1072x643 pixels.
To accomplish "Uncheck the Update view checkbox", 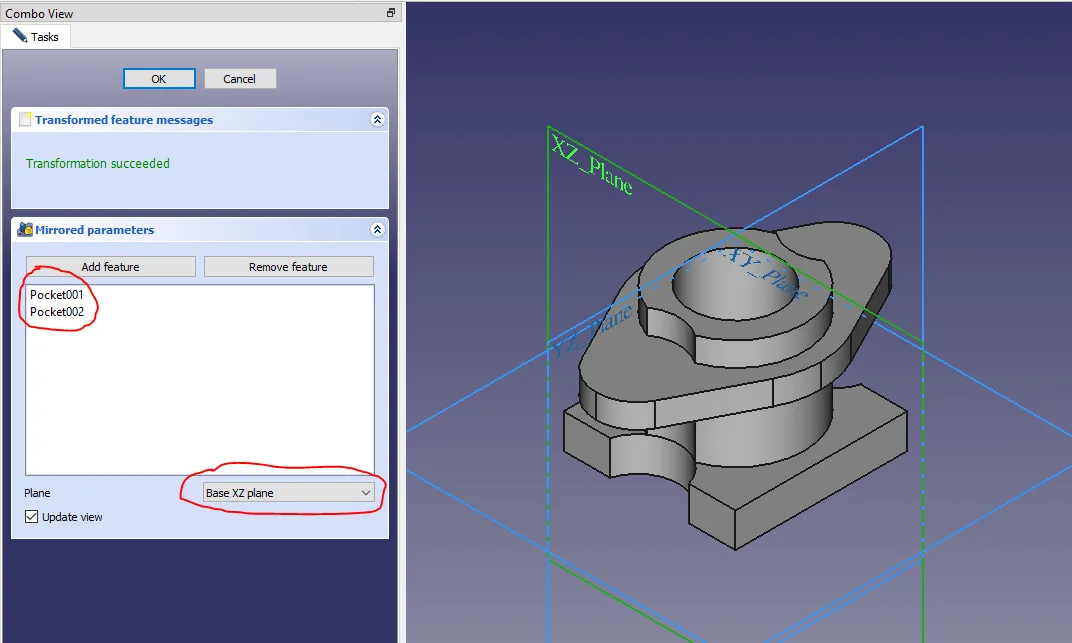I will (x=32, y=517).
